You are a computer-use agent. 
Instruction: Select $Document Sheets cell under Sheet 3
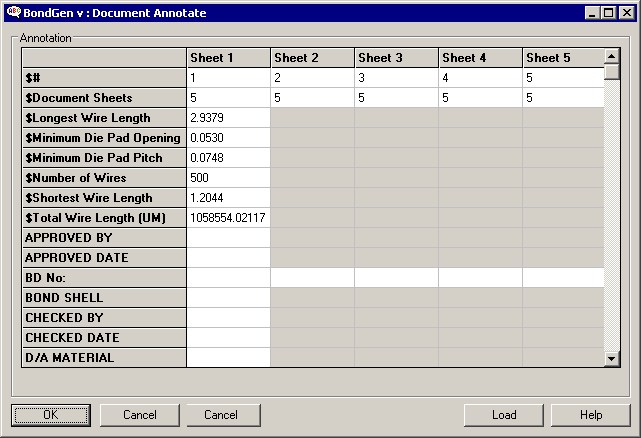[397, 98]
